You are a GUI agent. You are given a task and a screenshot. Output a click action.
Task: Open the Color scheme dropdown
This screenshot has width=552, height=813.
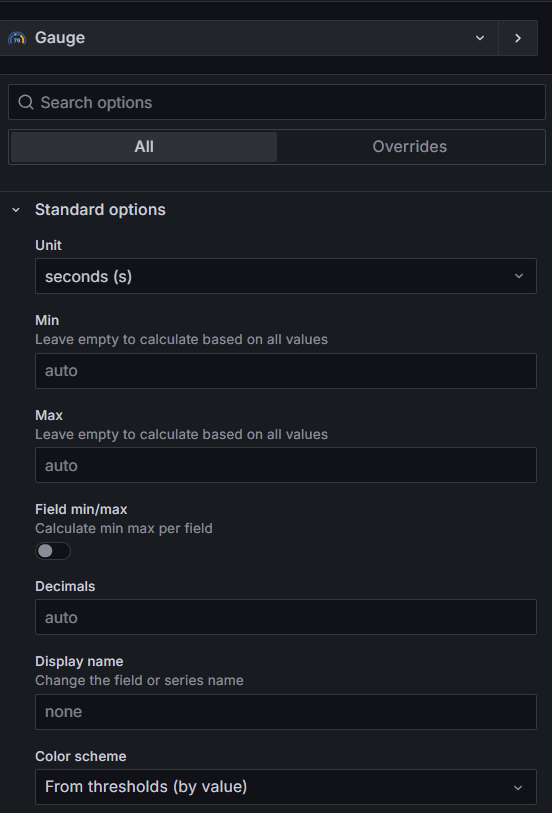[286, 787]
